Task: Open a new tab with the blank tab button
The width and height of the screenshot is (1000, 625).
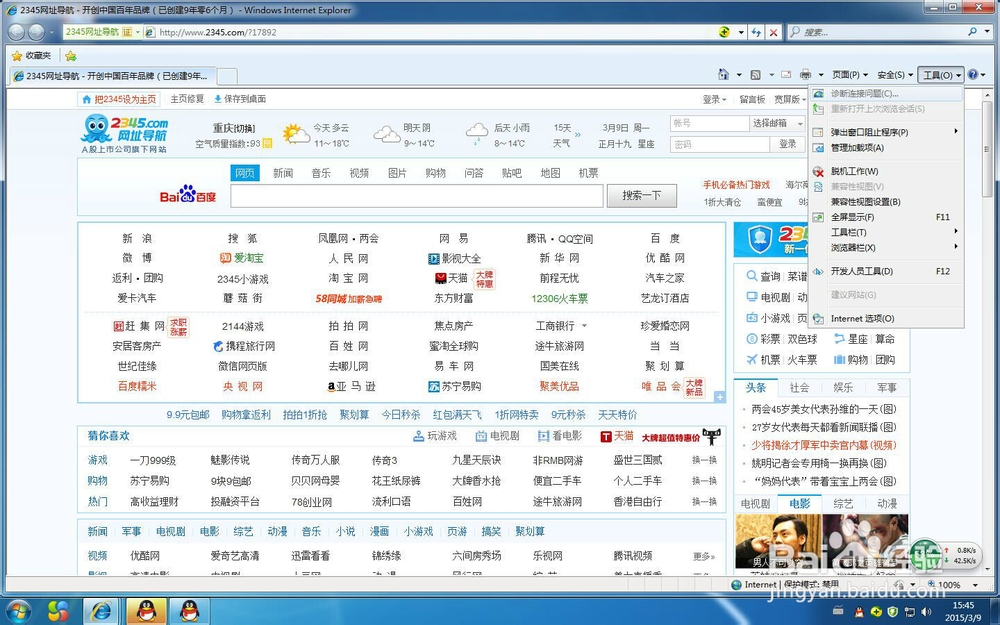Action: (x=227, y=76)
